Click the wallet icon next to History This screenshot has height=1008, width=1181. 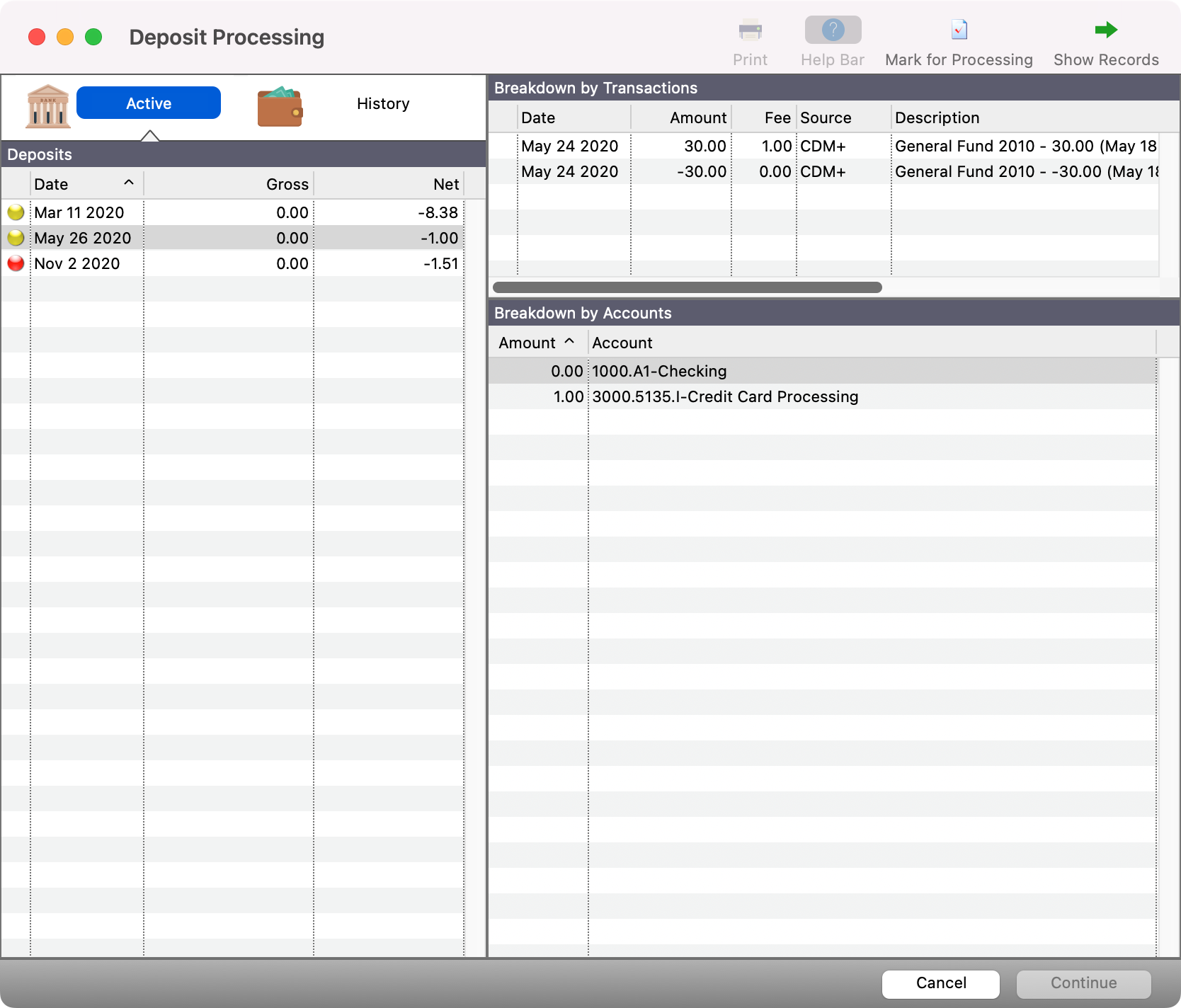(280, 106)
